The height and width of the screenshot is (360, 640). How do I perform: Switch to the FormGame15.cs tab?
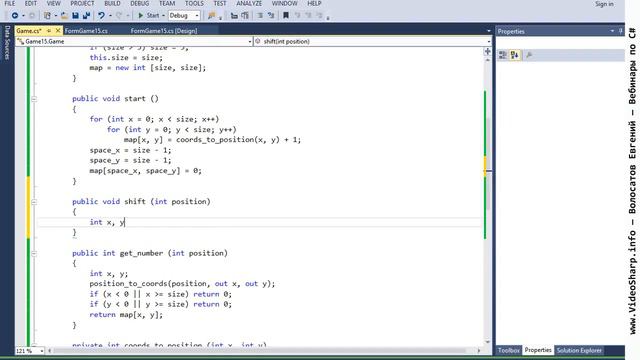click(86, 31)
